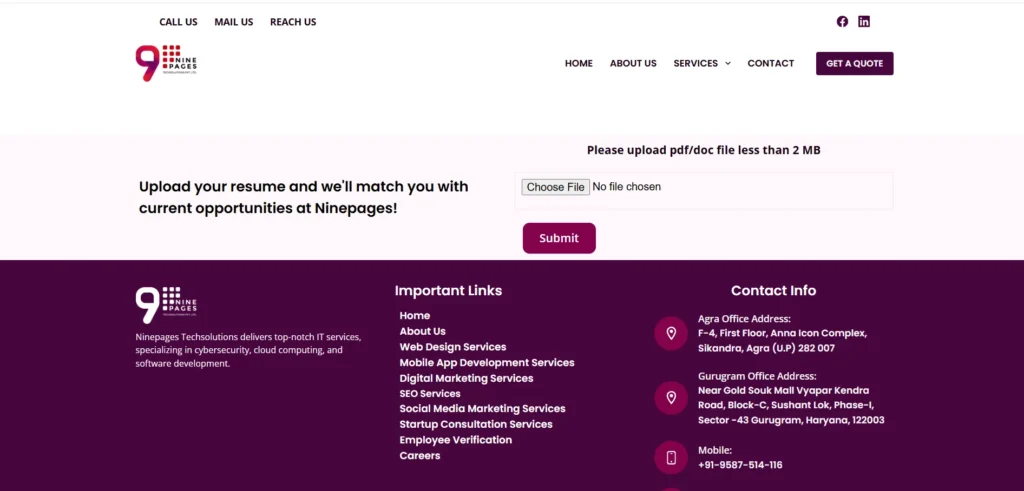Click Reach Us in the top bar
Image resolution: width=1024 pixels, height=491 pixels.
click(x=293, y=22)
